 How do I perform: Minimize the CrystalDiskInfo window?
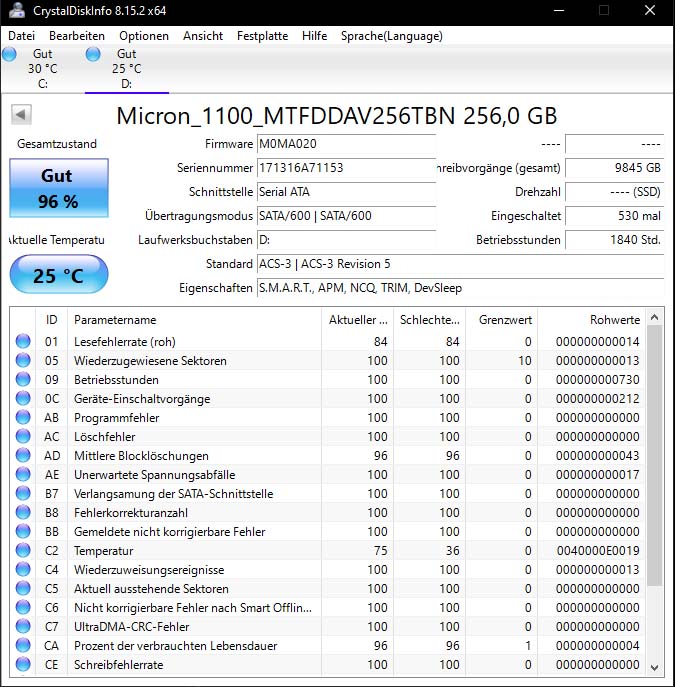(x=558, y=10)
